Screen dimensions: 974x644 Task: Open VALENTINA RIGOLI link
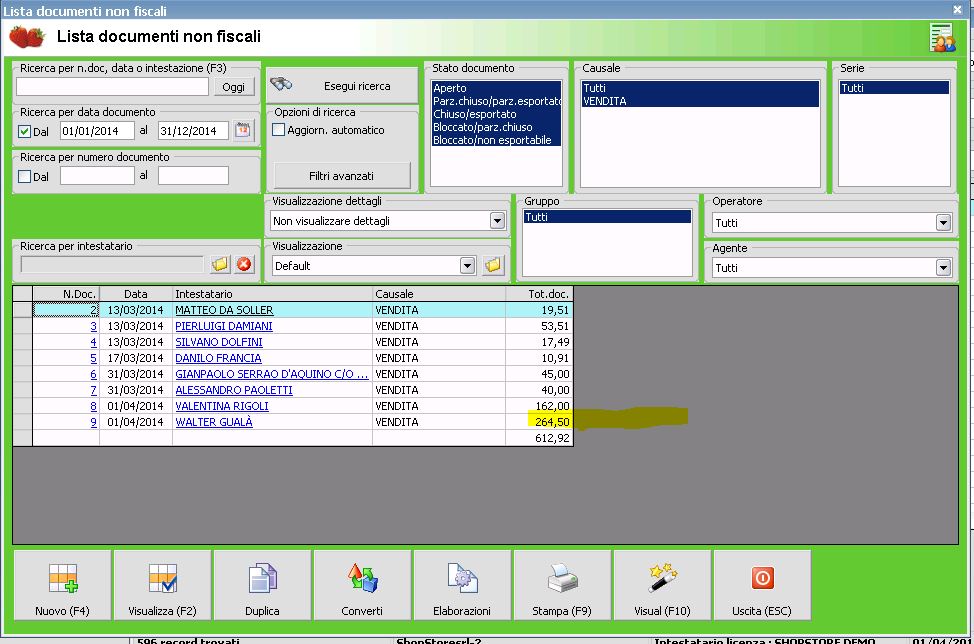222,406
